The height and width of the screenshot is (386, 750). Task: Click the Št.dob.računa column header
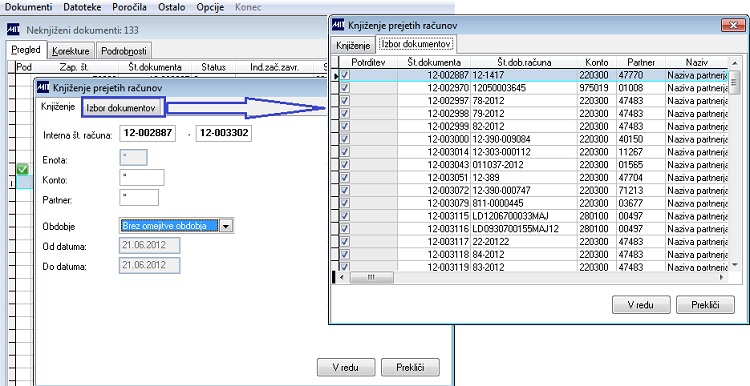[x=524, y=62]
